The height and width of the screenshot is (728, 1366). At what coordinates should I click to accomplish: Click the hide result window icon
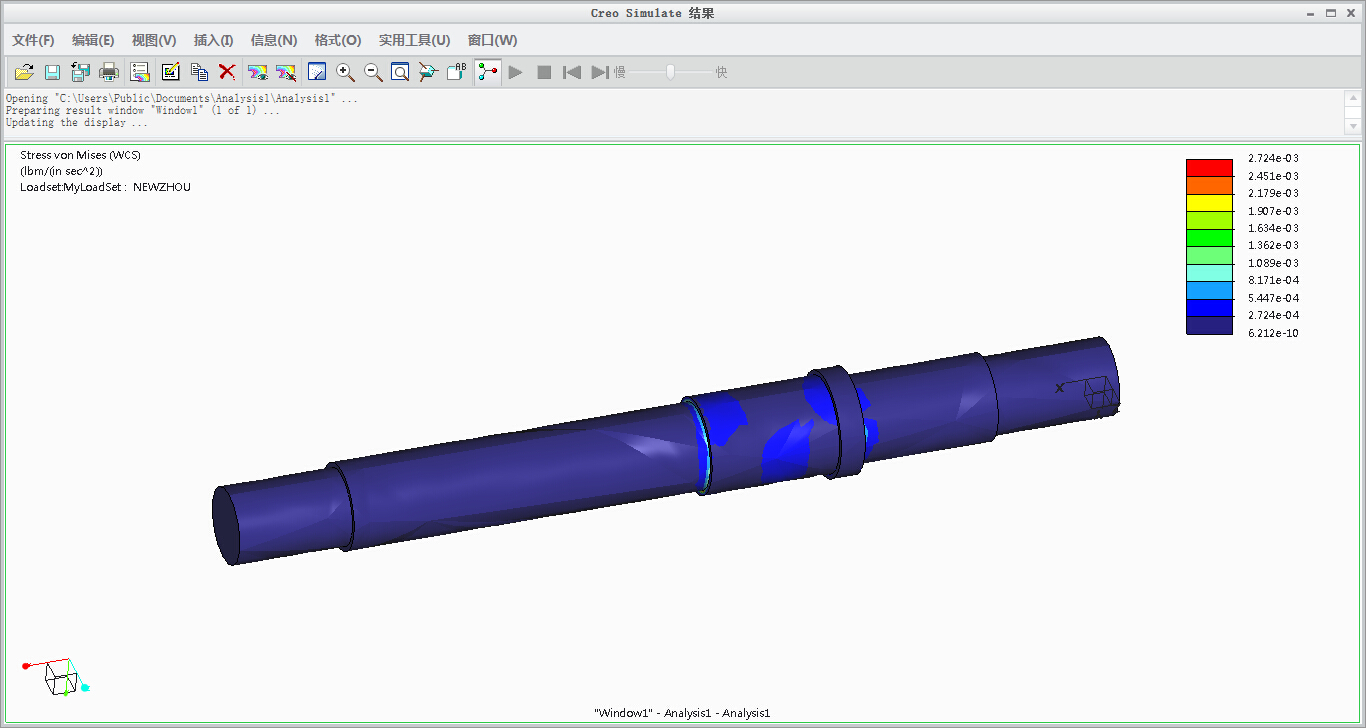point(286,72)
